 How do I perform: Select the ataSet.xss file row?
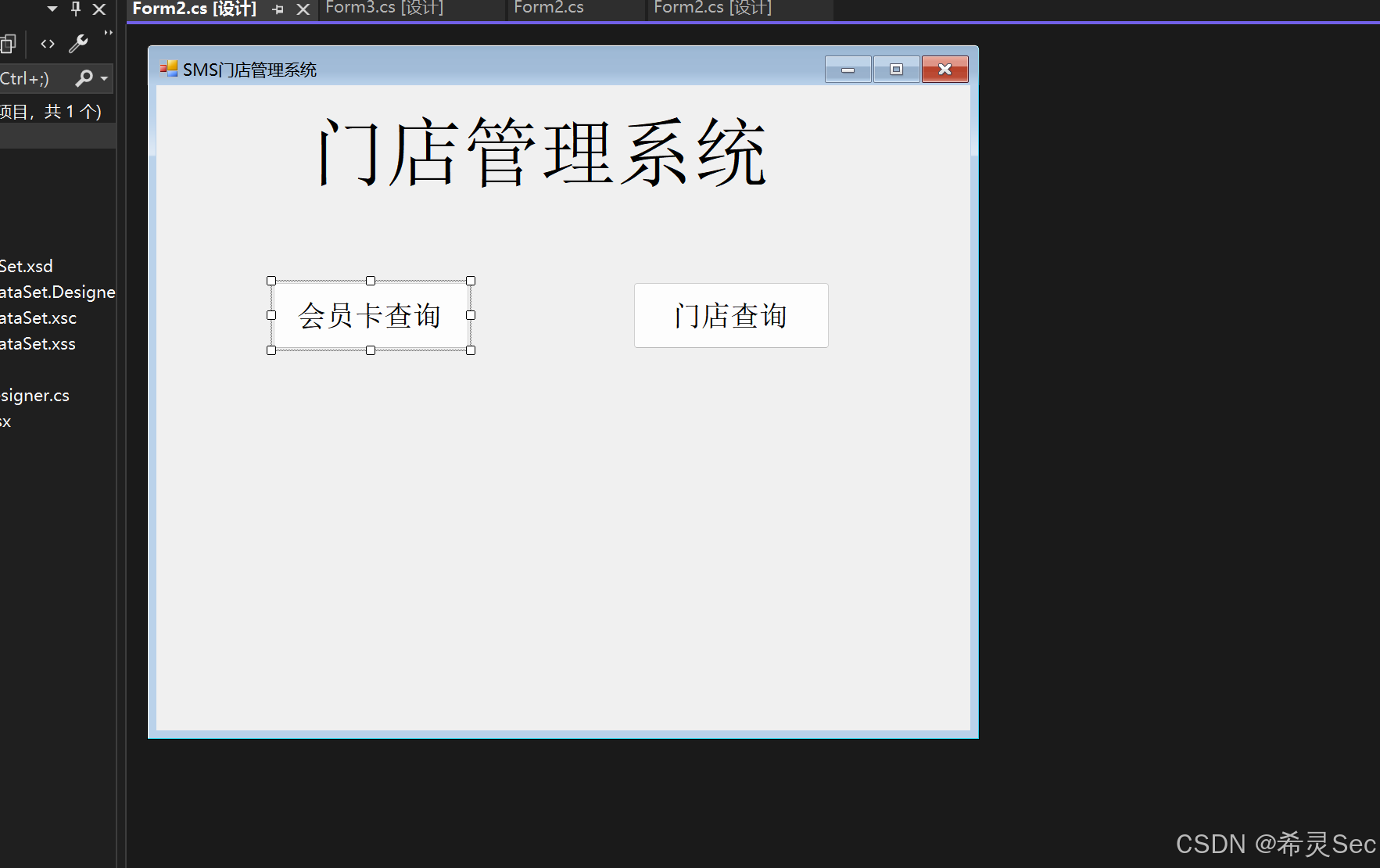38,343
